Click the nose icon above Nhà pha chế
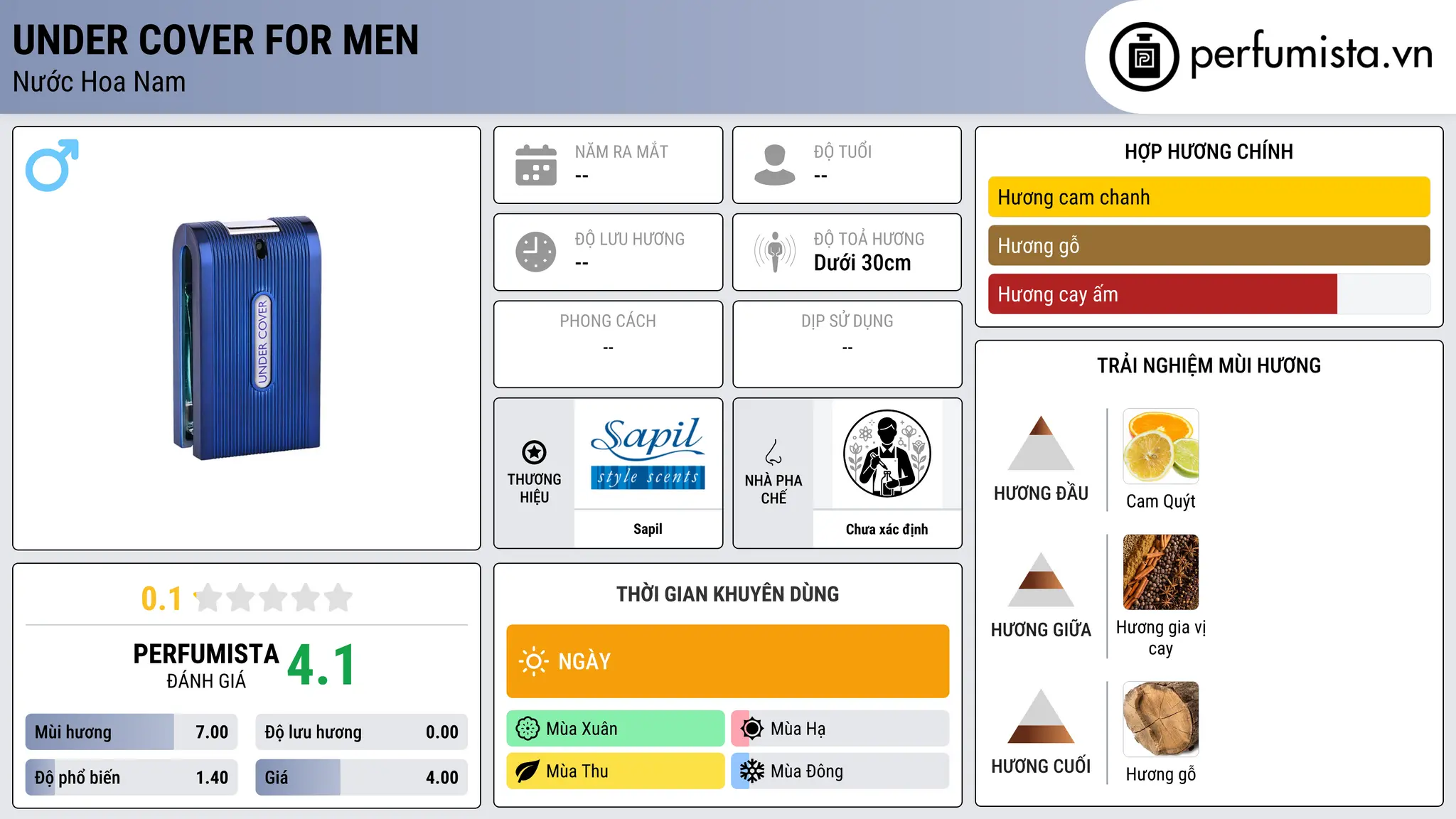The width and height of the screenshot is (1456, 819). [773, 452]
